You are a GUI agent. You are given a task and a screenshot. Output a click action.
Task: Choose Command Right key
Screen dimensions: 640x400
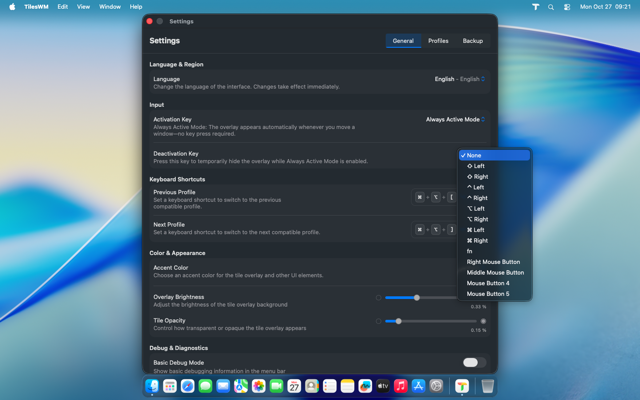(494, 240)
